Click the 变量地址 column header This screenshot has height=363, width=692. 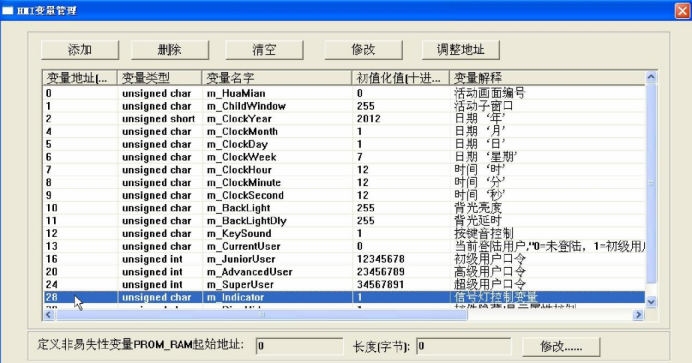[x=80, y=78]
